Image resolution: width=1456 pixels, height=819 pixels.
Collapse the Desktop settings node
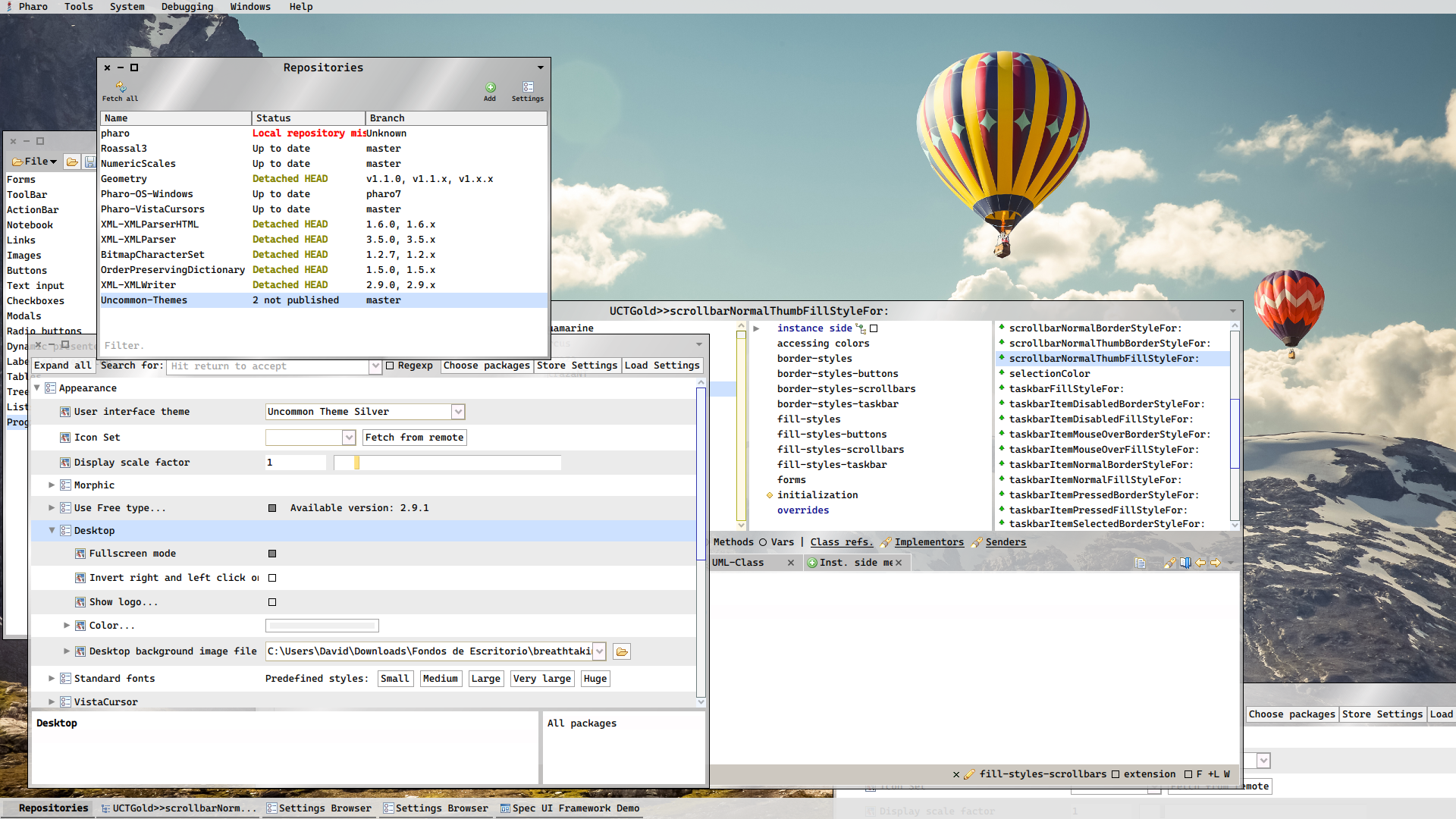tap(52, 531)
